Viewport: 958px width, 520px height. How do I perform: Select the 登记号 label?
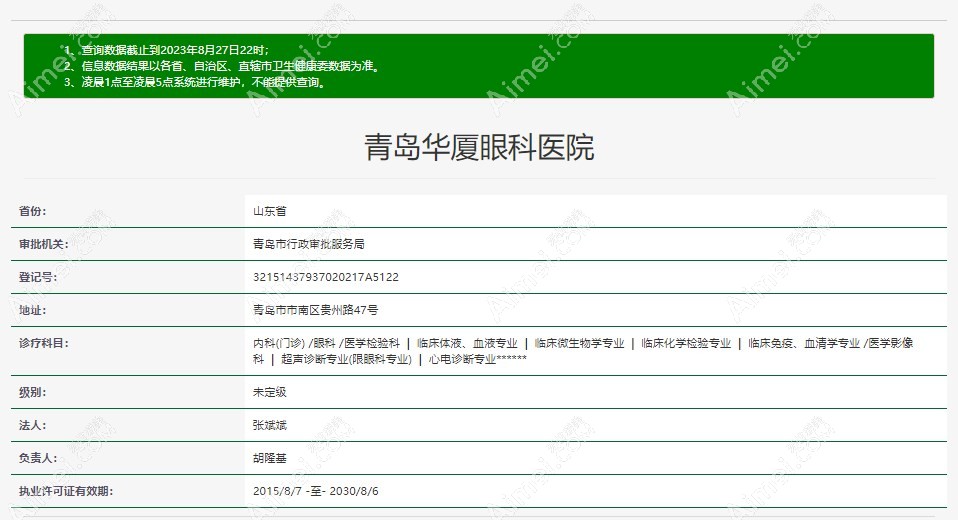pyautogui.click(x=38, y=277)
